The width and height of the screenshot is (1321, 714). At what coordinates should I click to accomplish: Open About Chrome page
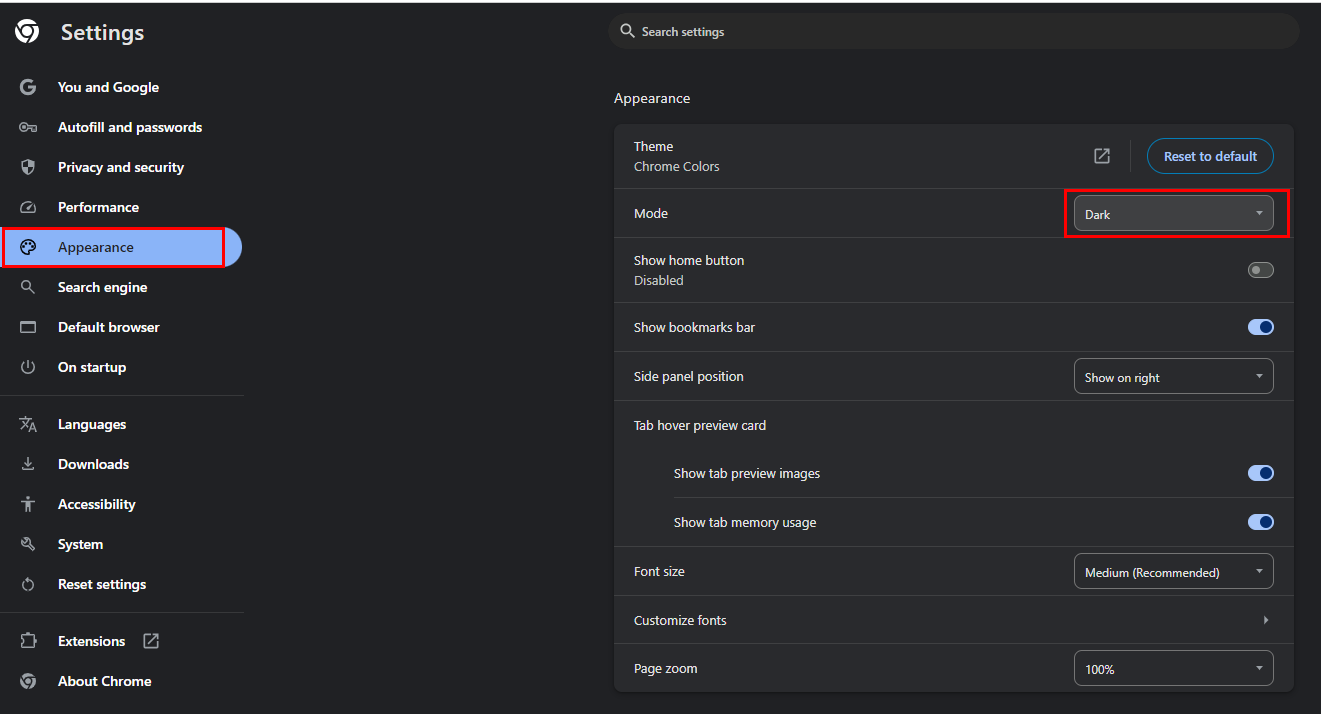coord(104,681)
